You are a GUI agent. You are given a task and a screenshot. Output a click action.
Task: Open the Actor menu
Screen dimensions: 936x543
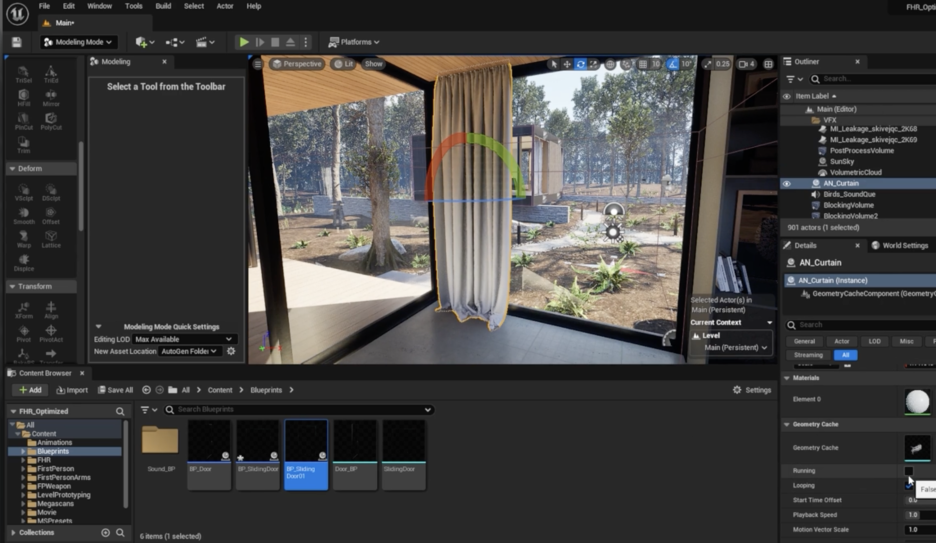224,6
